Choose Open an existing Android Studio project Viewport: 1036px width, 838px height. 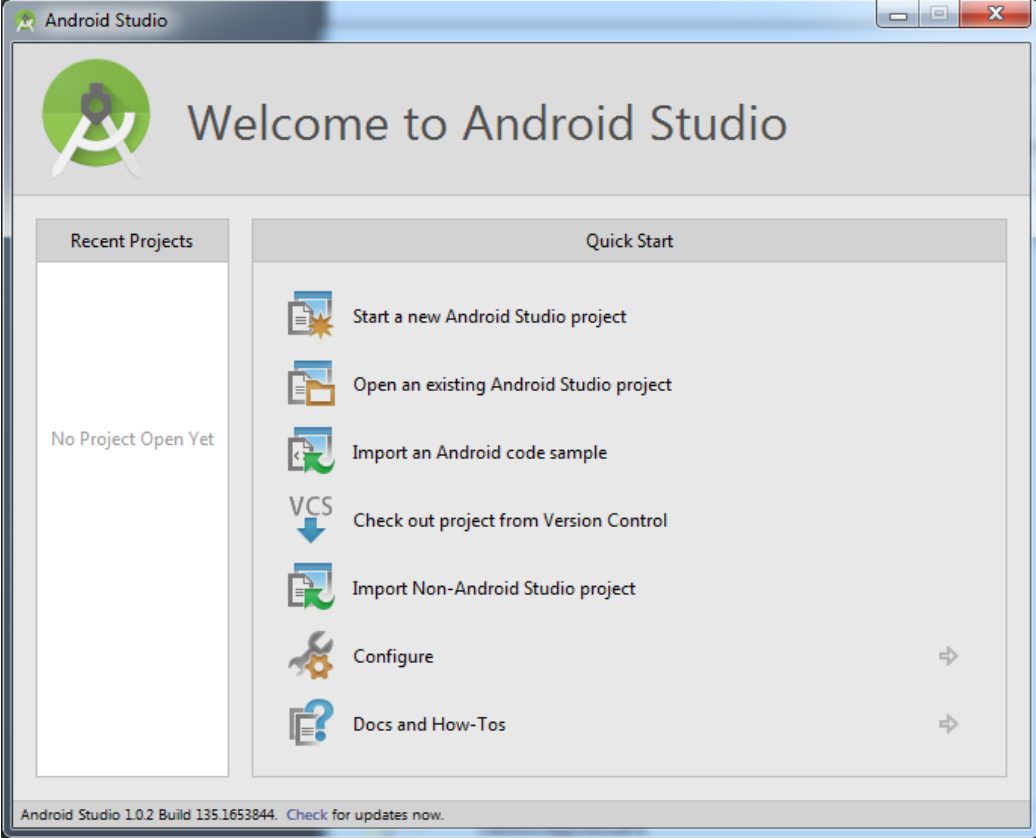click(512, 385)
